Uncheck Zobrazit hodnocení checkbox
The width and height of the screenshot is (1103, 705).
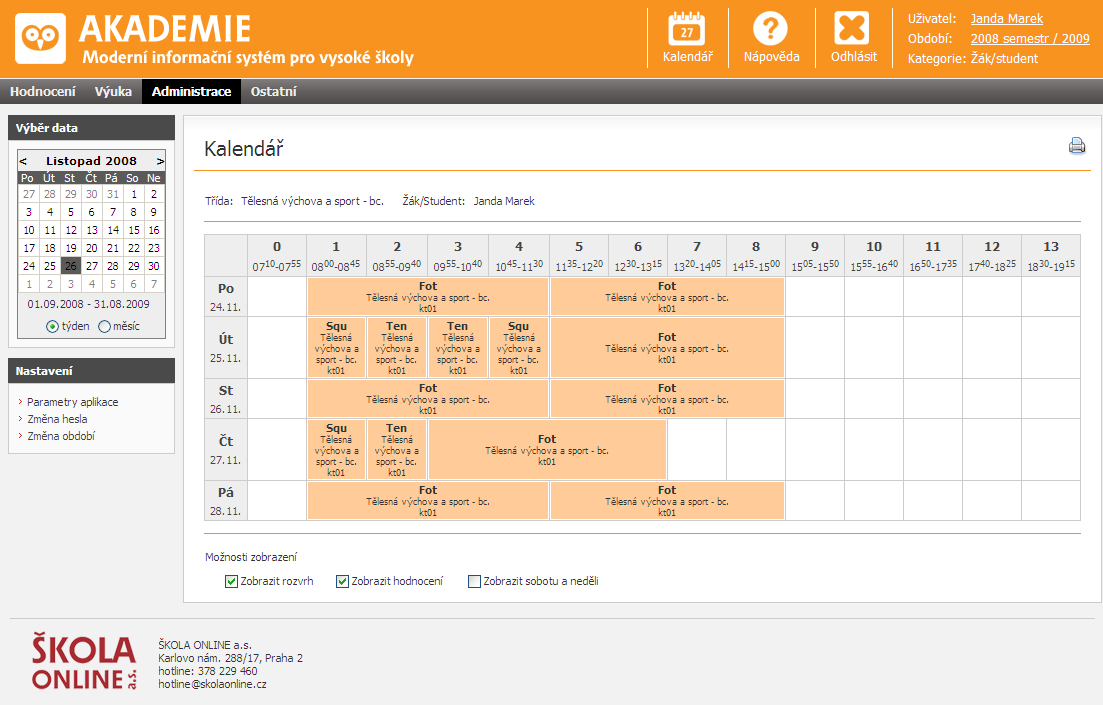342,581
